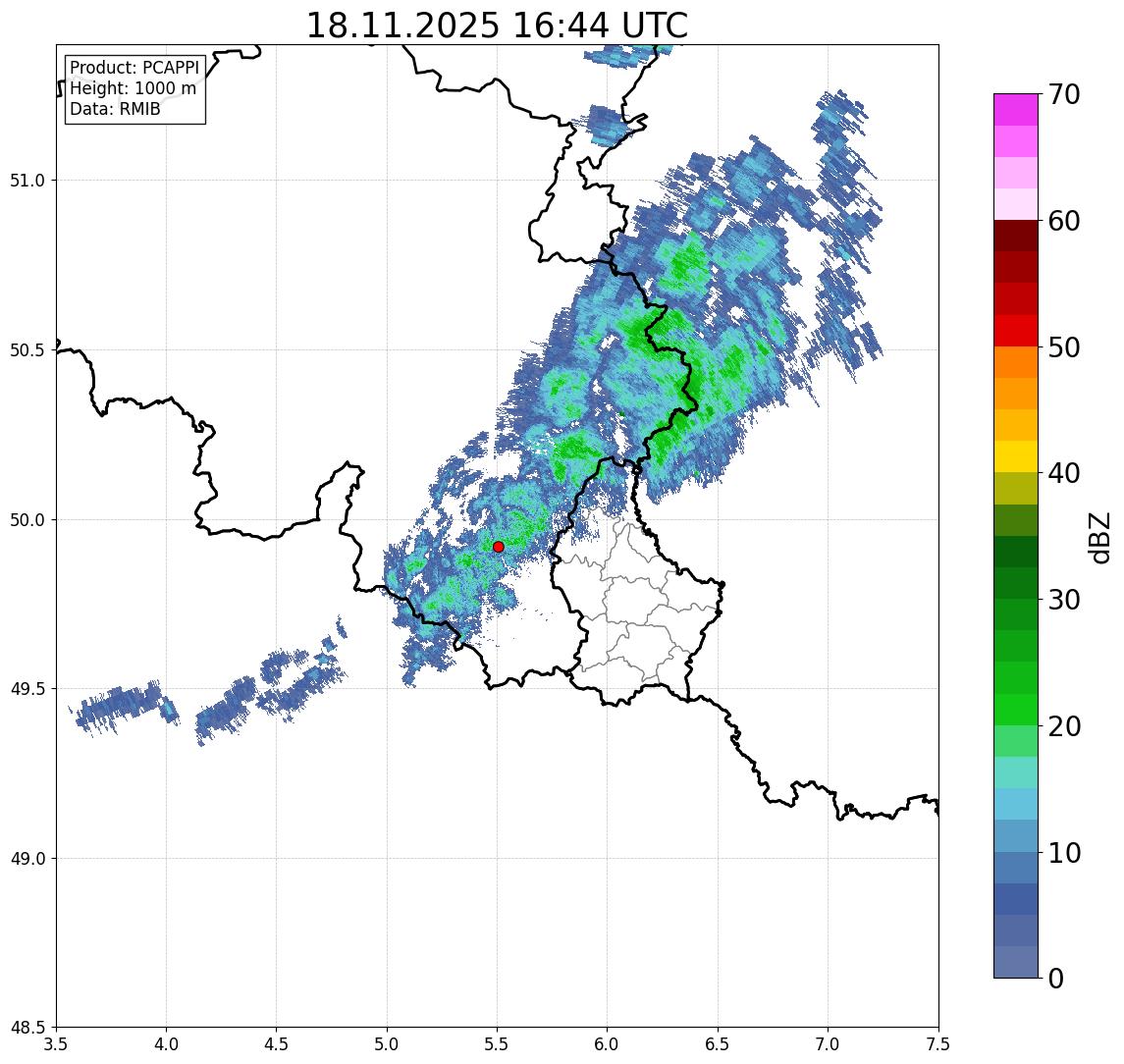
Task: Click the 'dBZ' colorbar label
Action: (x=1098, y=538)
